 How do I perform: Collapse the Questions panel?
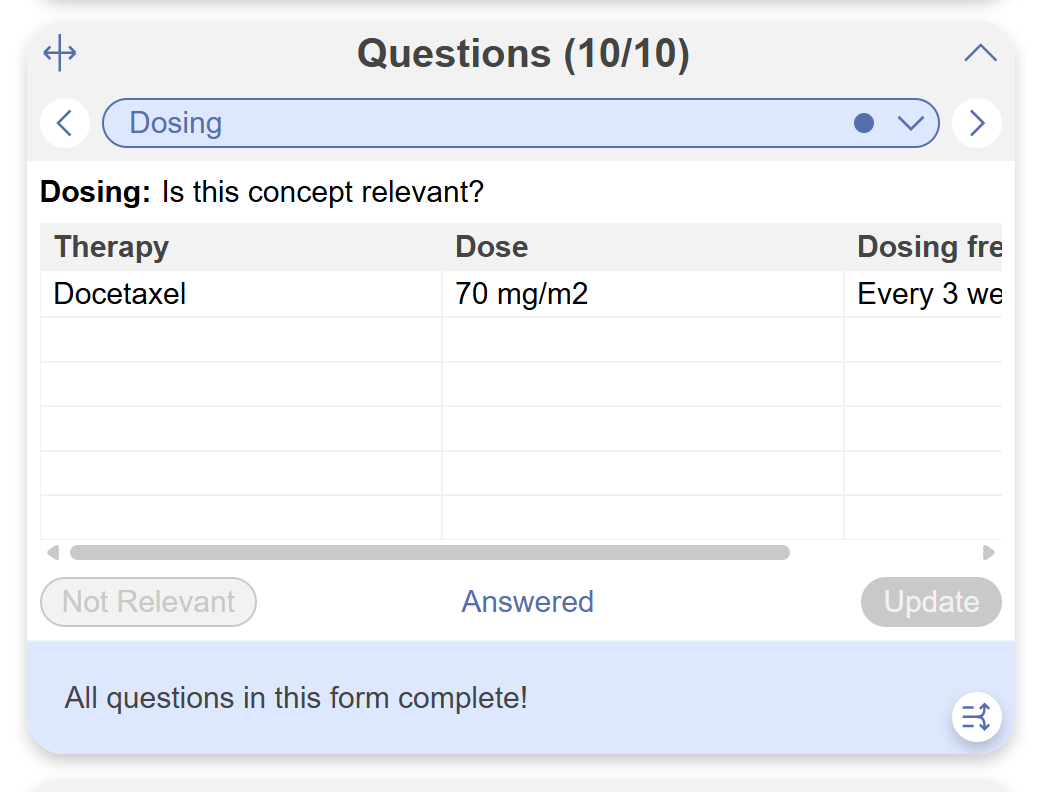tap(980, 54)
